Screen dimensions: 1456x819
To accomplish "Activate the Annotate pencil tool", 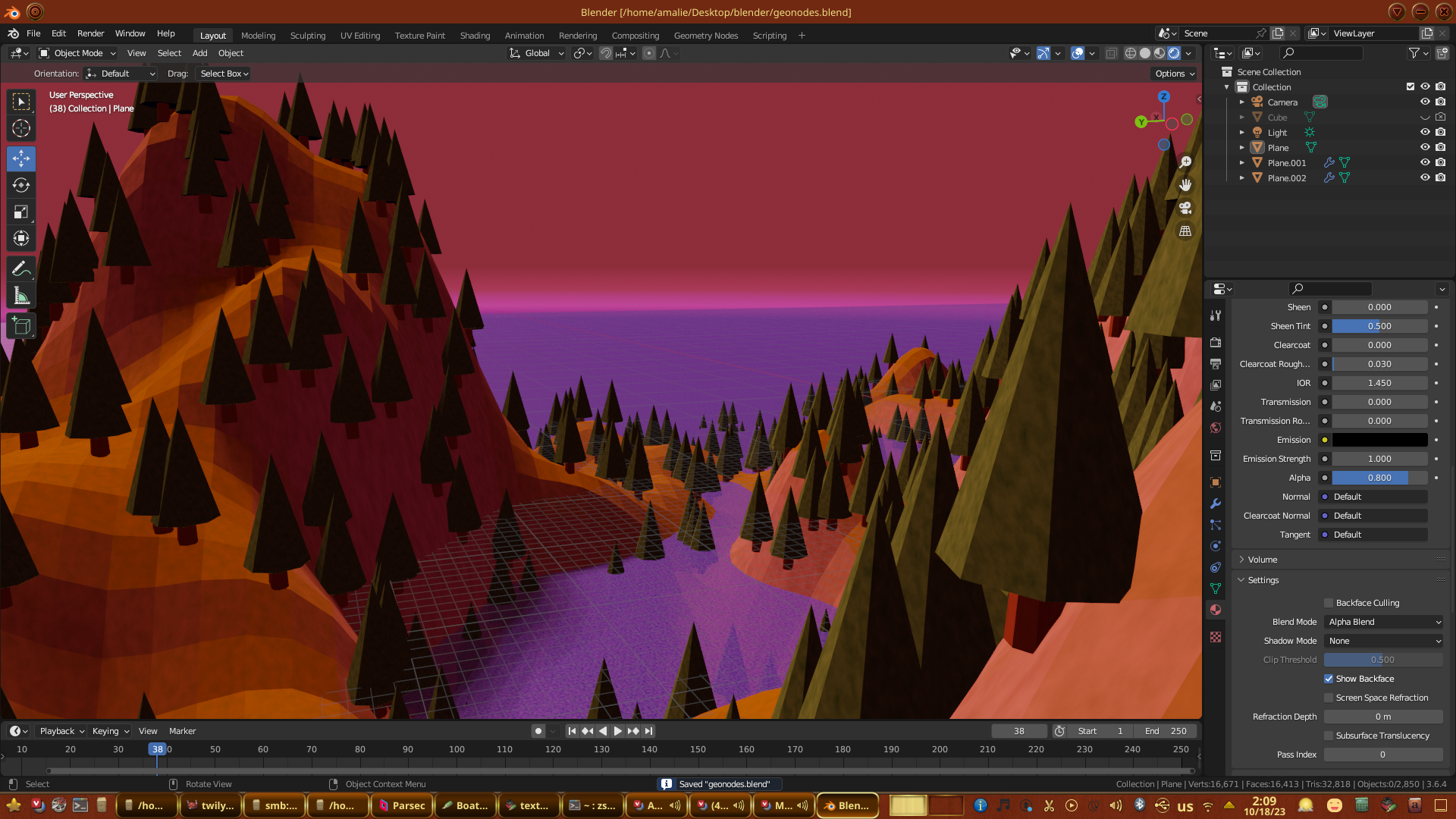I will [21, 269].
